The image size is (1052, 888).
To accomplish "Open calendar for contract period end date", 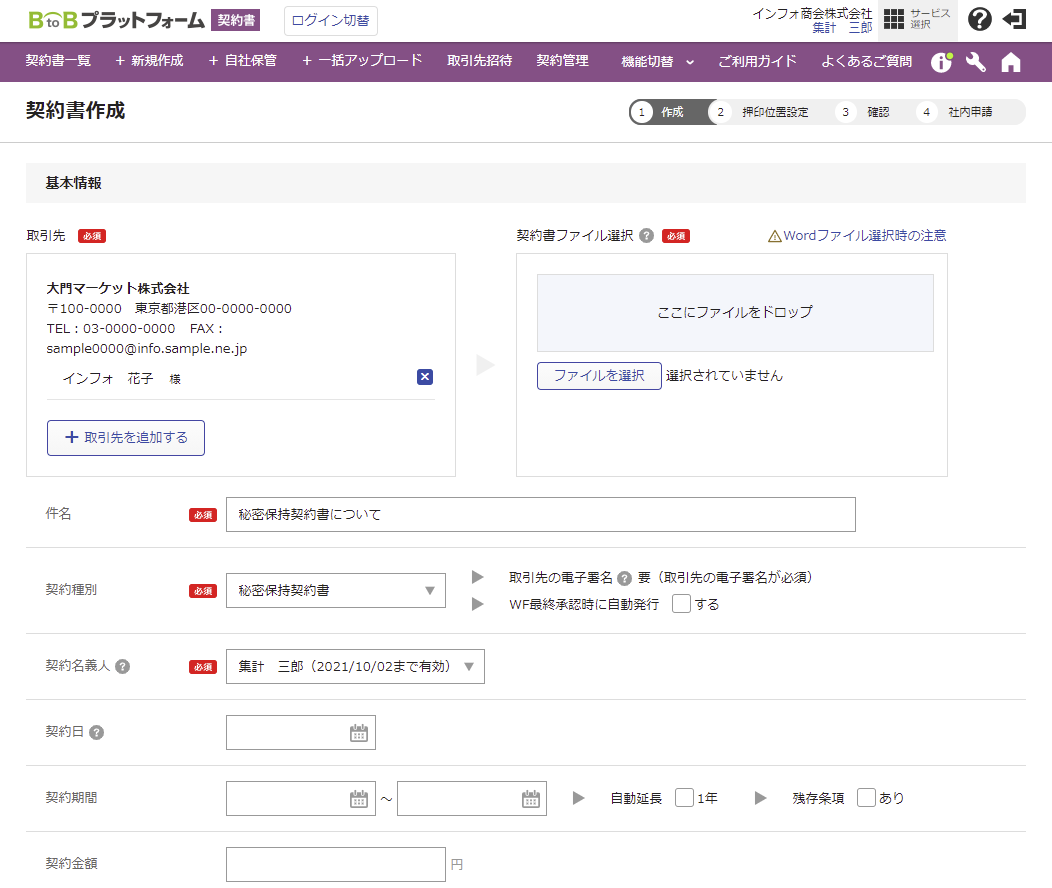I will point(531,799).
